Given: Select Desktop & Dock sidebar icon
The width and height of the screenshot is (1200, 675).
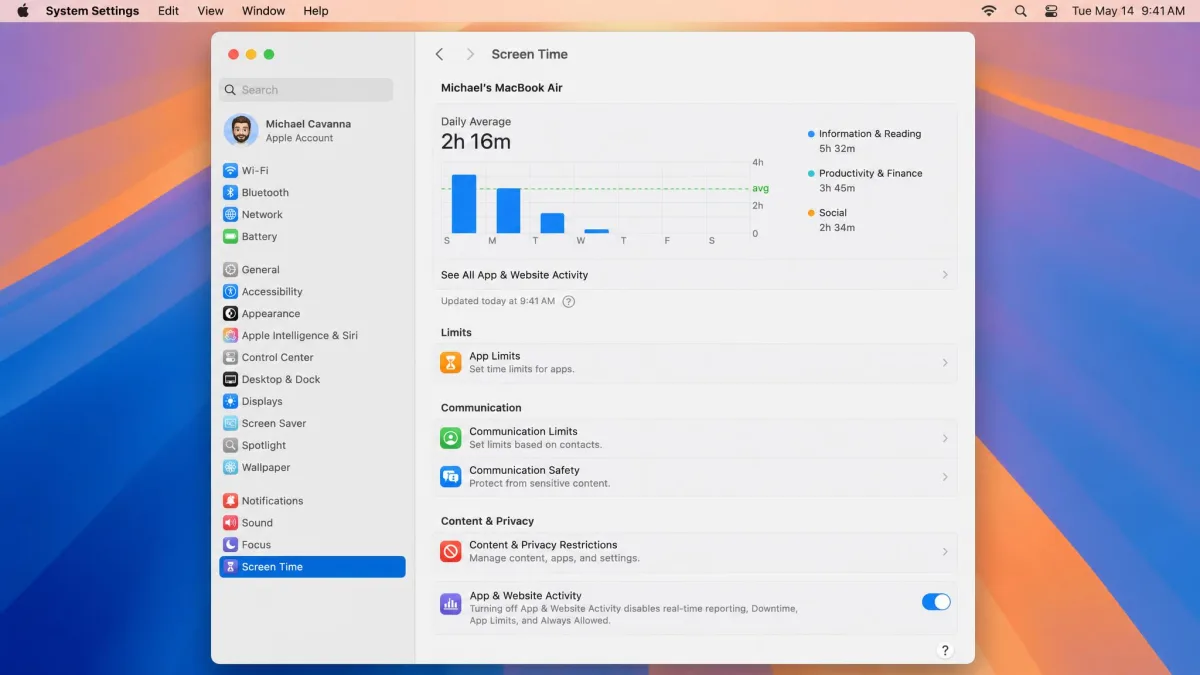Looking at the screenshot, I should pyautogui.click(x=230, y=379).
